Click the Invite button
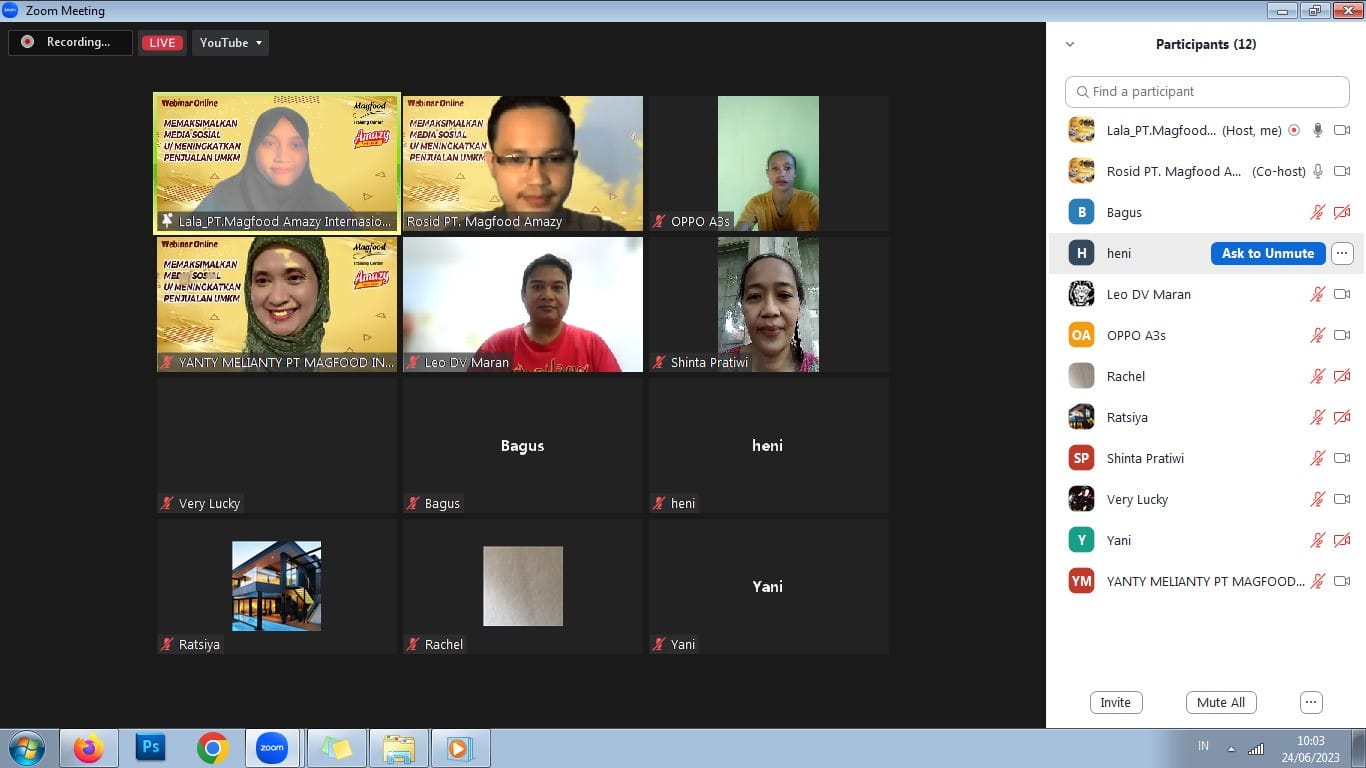 pyautogui.click(x=1116, y=702)
